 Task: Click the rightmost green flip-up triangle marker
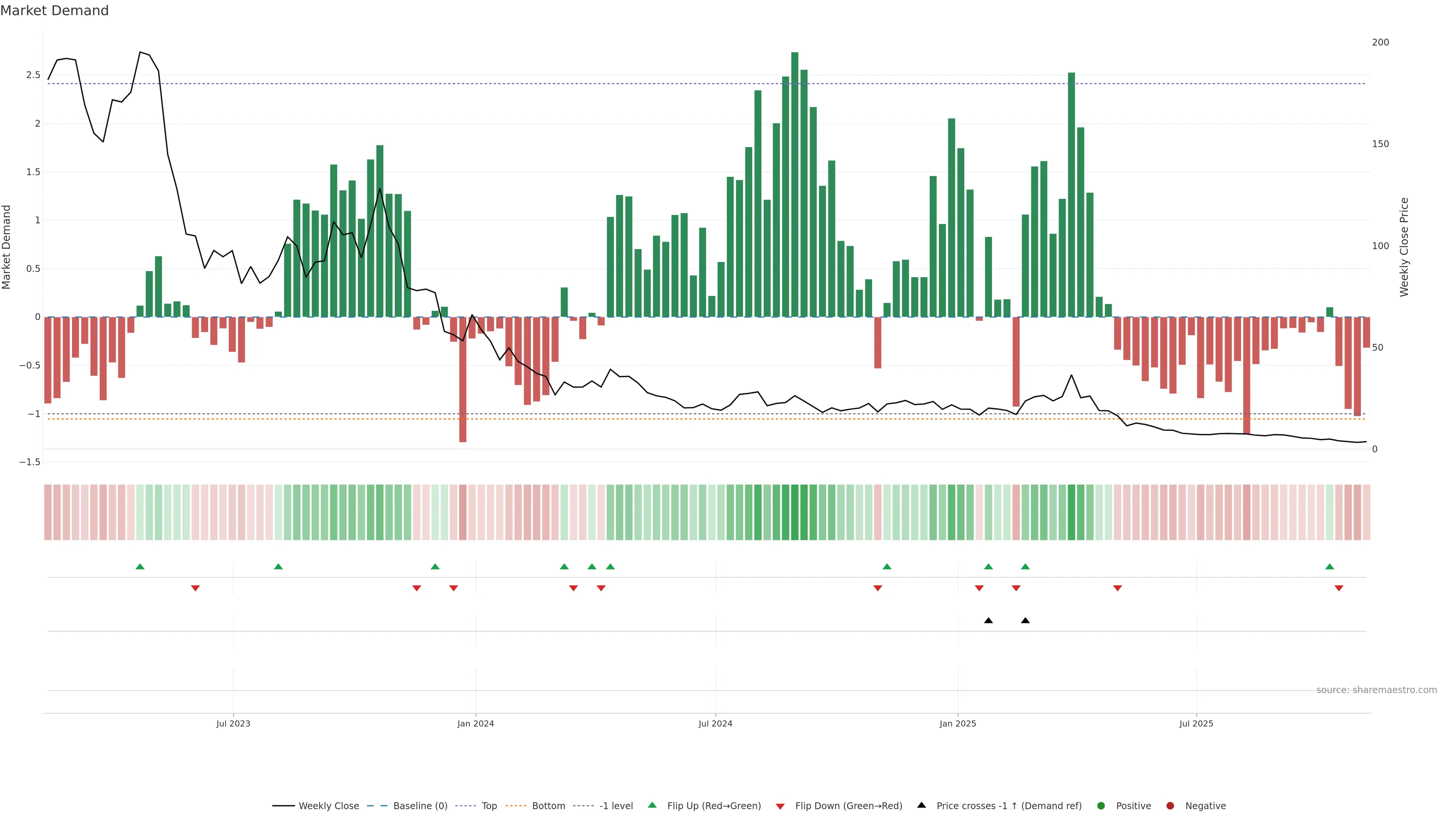1329,567
